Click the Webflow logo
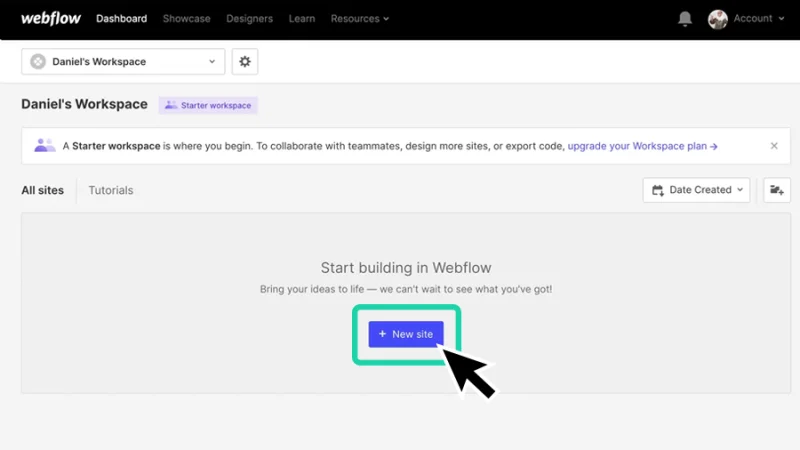Image resolution: width=800 pixels, height=450 pixels. click(x=51, y=18)
